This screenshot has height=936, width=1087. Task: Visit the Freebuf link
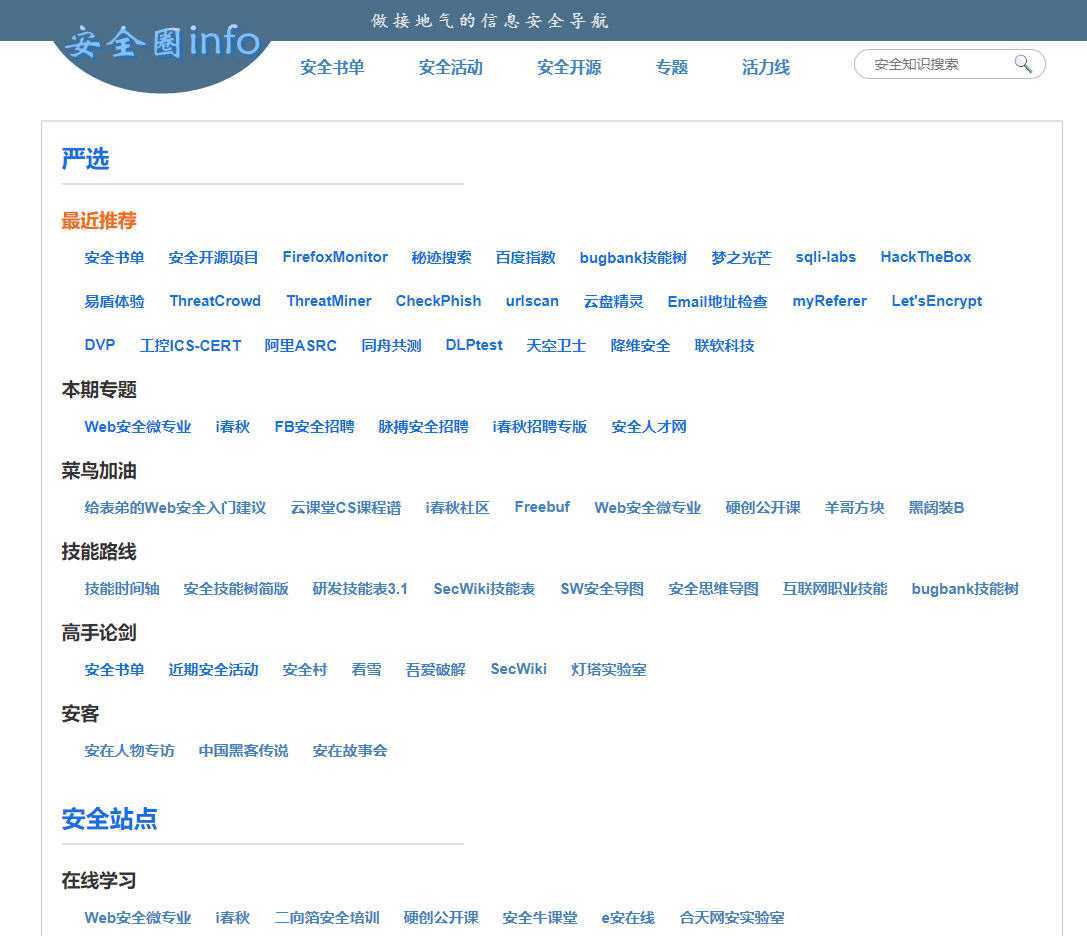click(x=542, y=508)
